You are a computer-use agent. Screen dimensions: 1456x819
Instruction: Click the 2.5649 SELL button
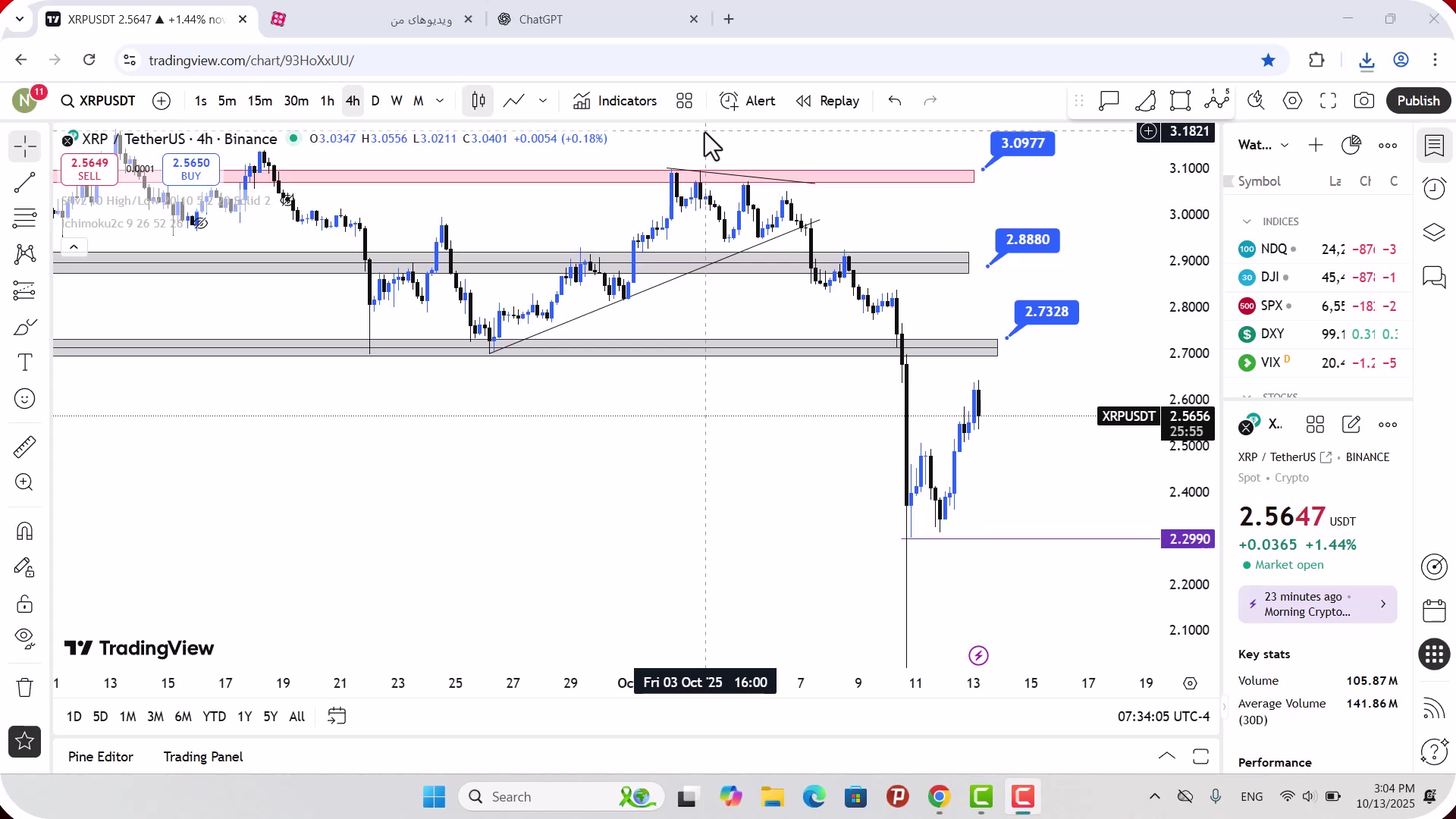coord(89,168)
